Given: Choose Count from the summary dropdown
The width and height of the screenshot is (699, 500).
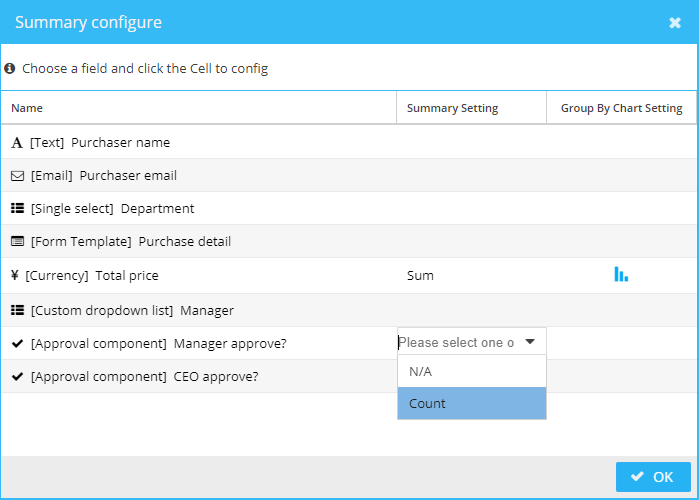Looking at the screenshot, I should click(x=472, y=403).
